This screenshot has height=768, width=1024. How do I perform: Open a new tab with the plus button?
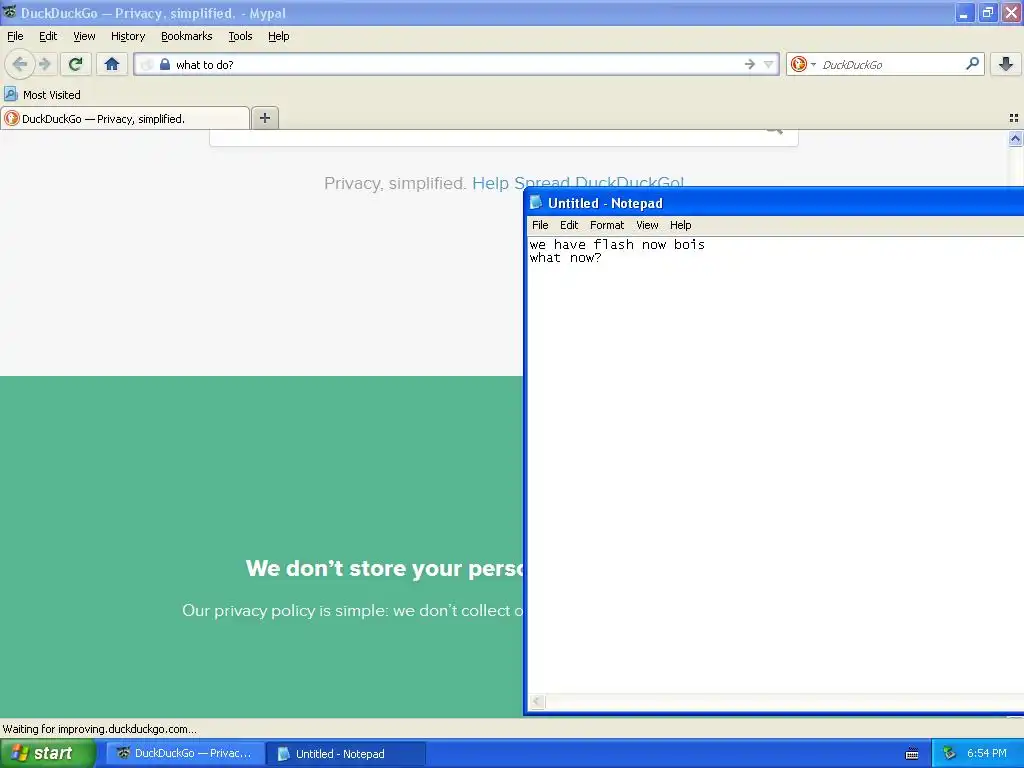click(264, 118)
